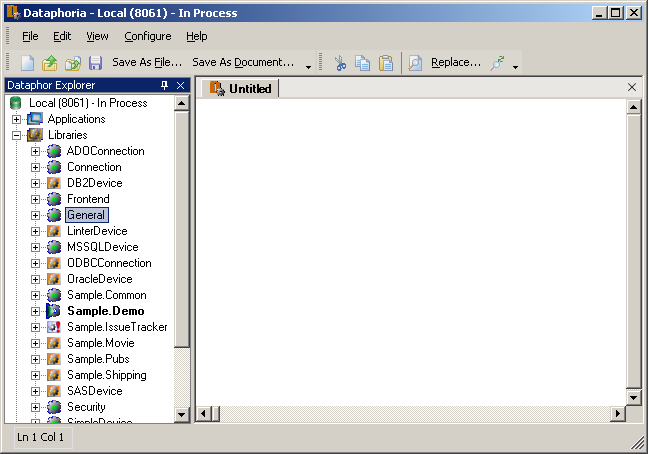Expand the Applications tree node
The height and width of the screenshot is (454, 648).
16,119
